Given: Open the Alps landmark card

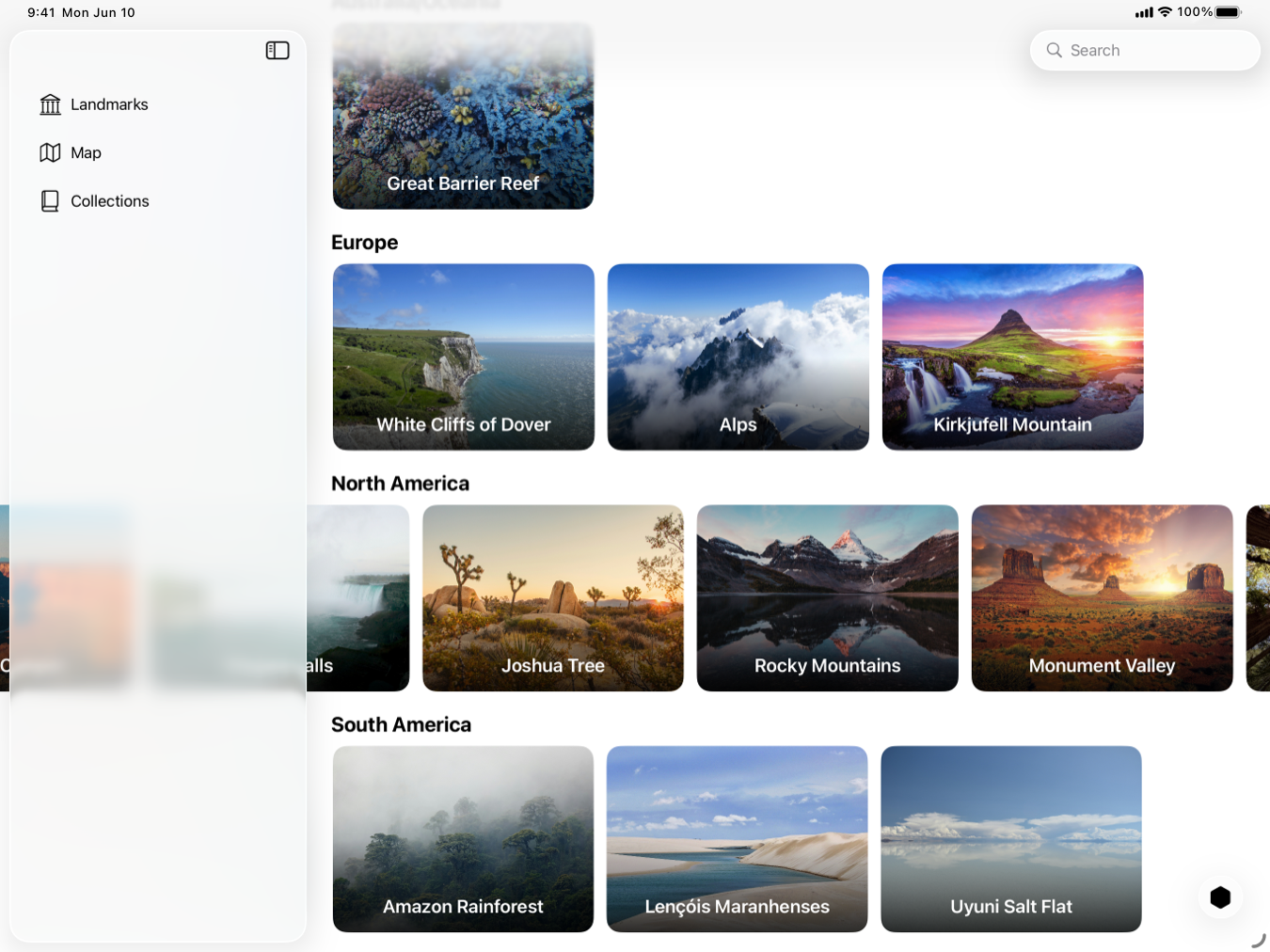Looking at the screenshot, I should tap(738, 357).
